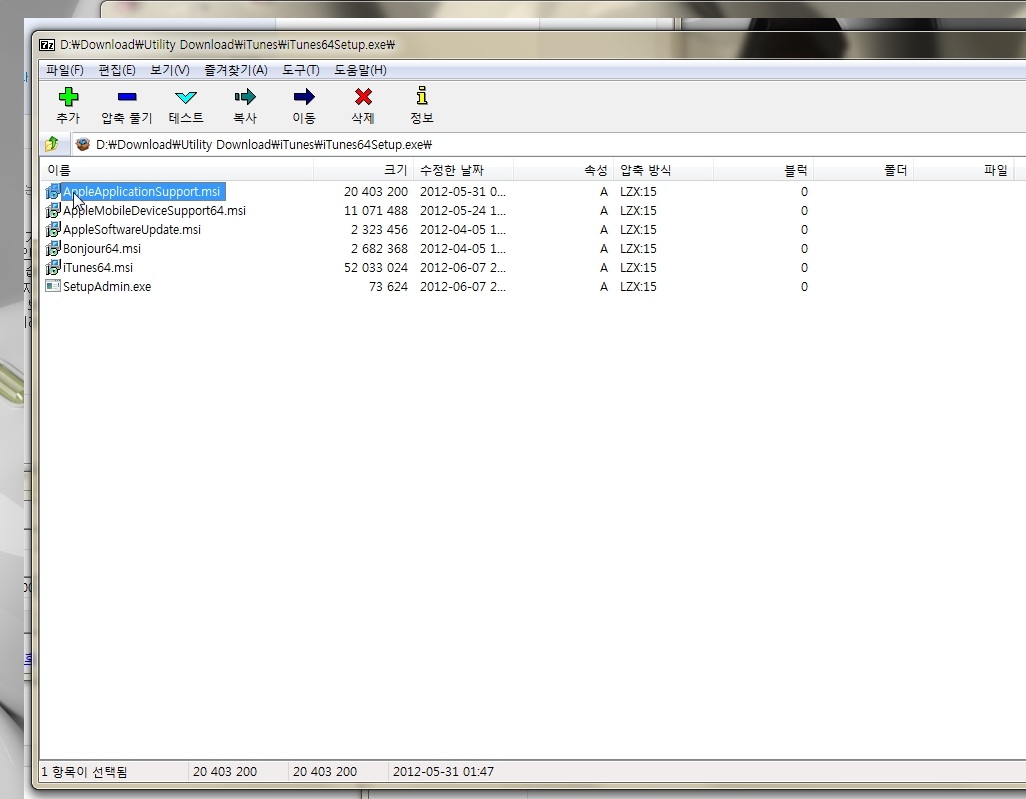Select SetupAdmin.exe in the file list

click(x=106, y=287)
